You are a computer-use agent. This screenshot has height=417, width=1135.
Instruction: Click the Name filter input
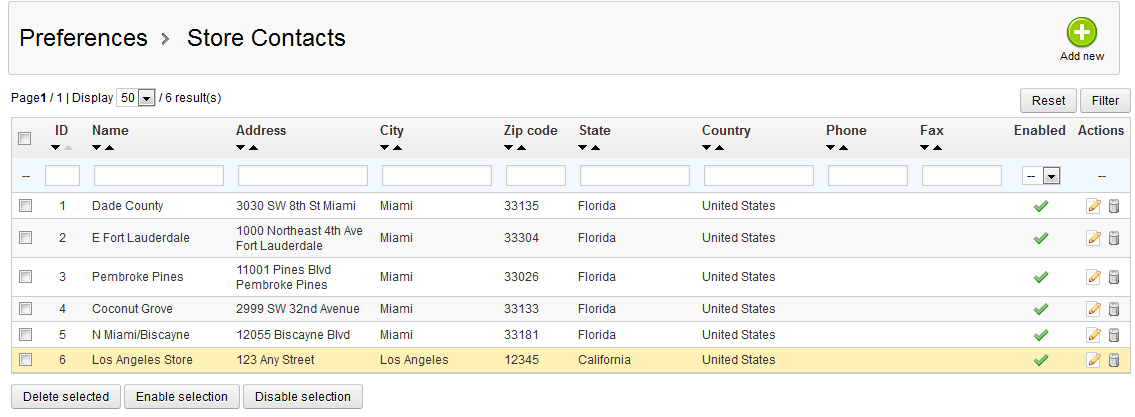159,176
